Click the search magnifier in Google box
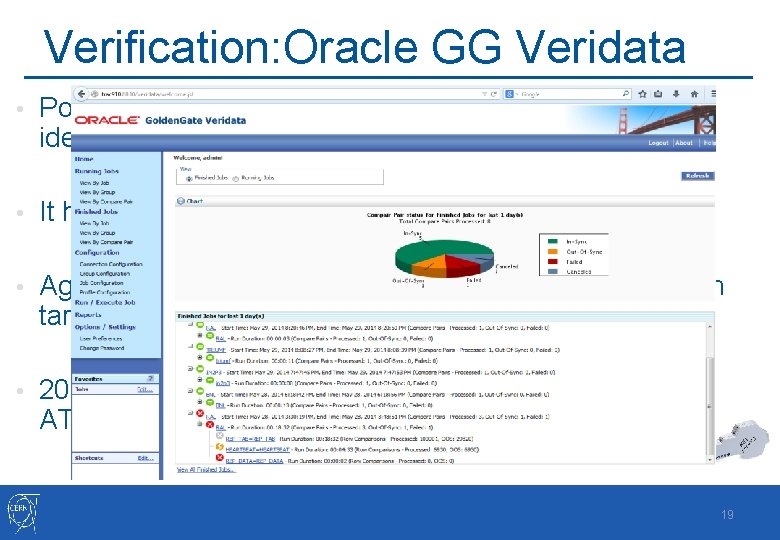780x540 pixels. [625, 93]
